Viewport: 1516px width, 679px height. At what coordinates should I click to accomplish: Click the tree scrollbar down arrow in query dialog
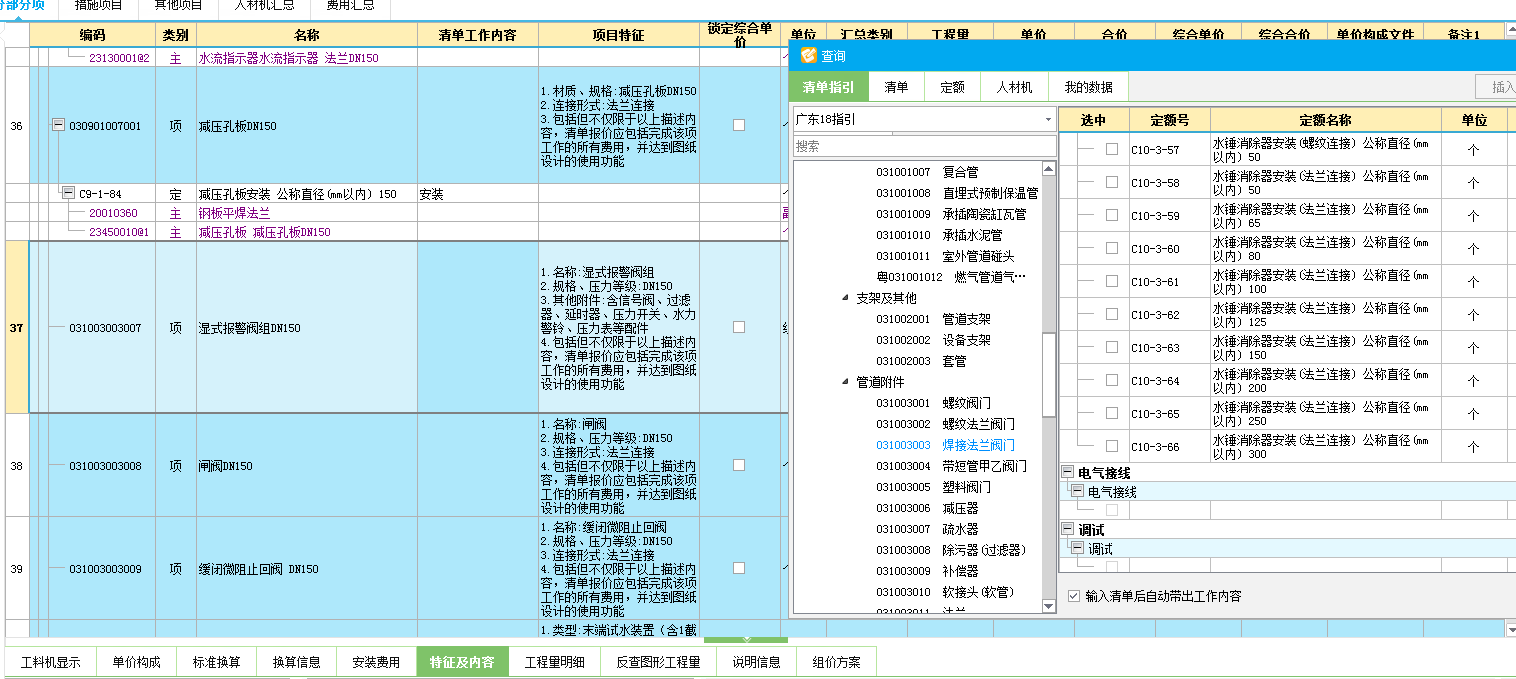click(x=1048, y=606)
